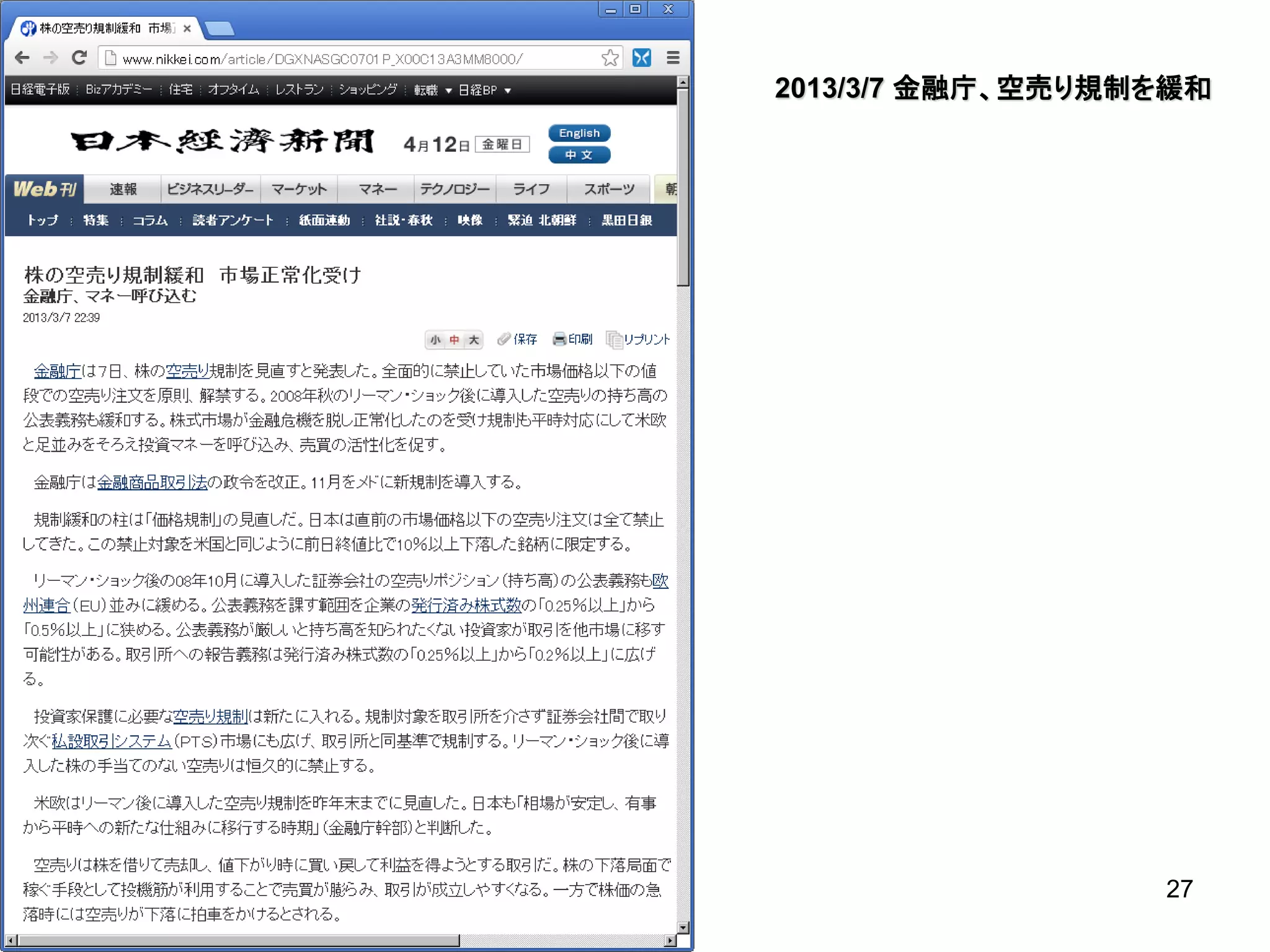1270x952 pixels.
Task: Open 映像 in sub navigation
Action: pyautogui.click(x=470, y=220)
